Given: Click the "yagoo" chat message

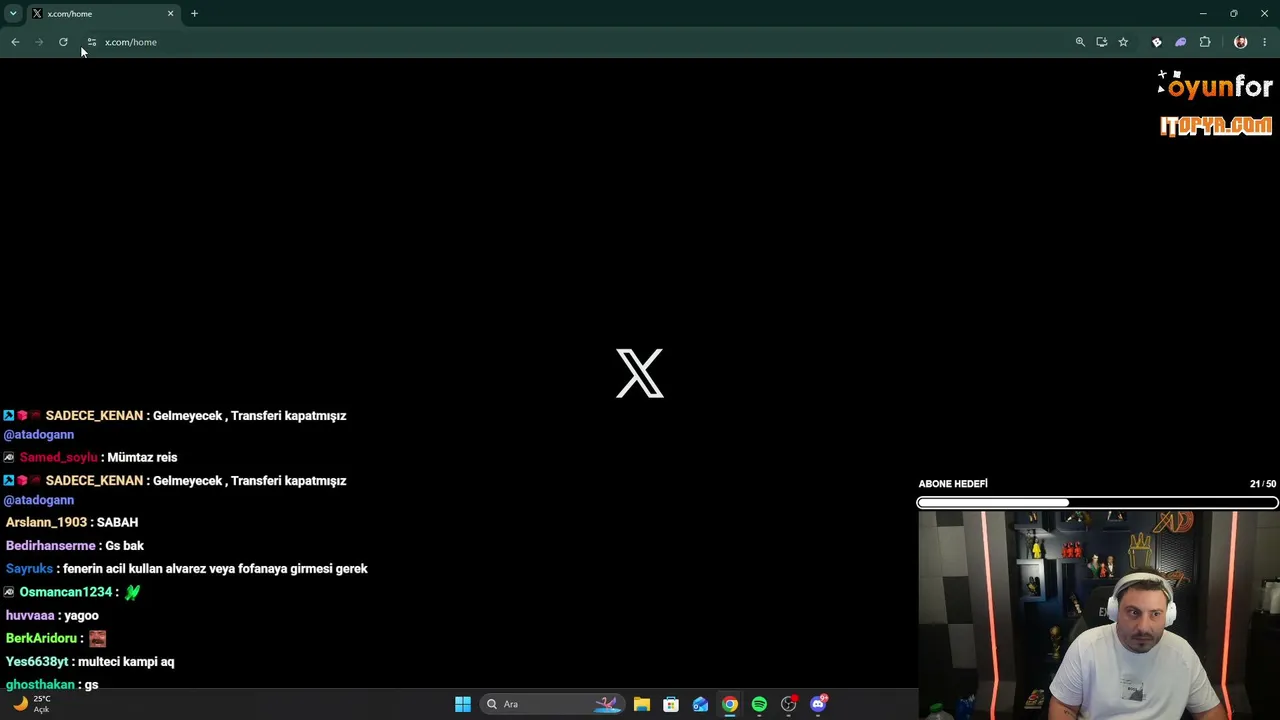Looking at the screenshot, I should click(x=81, y=616).
